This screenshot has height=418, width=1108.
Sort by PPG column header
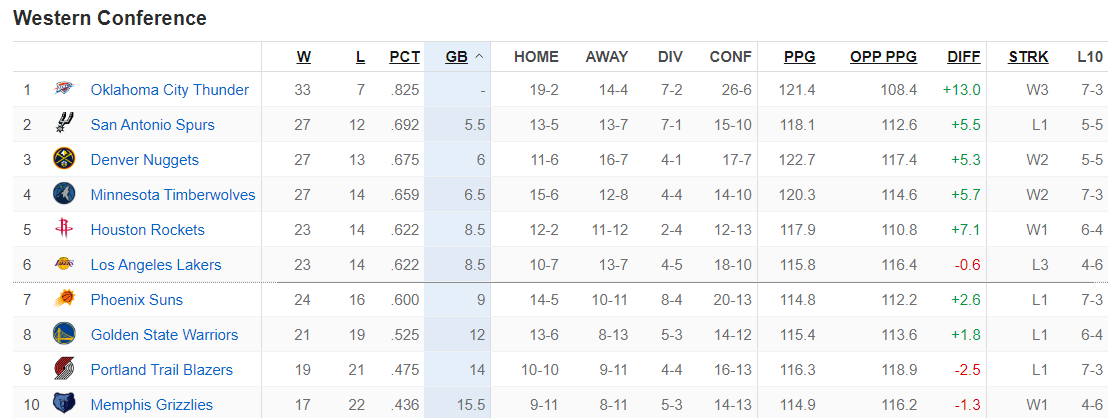(799, 57)
